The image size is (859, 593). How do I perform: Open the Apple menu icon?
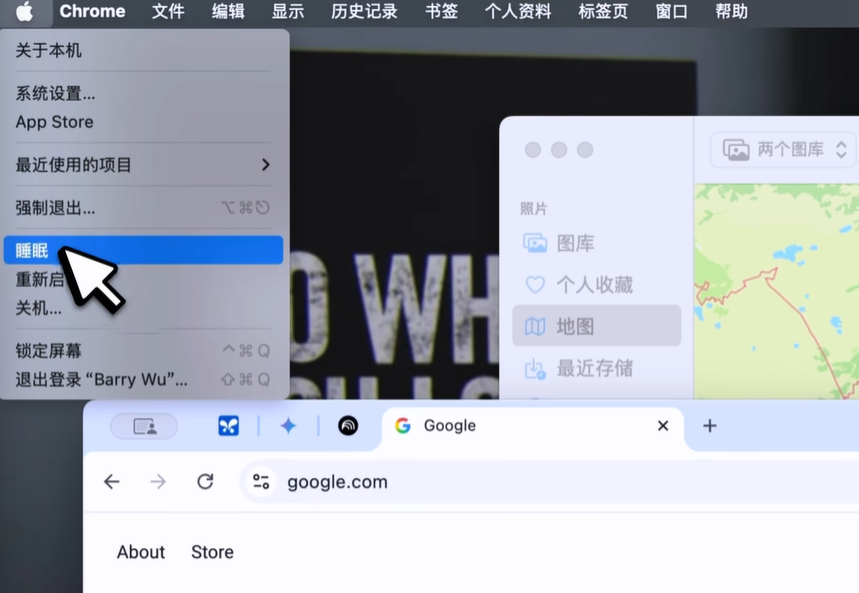pos(24,12)
